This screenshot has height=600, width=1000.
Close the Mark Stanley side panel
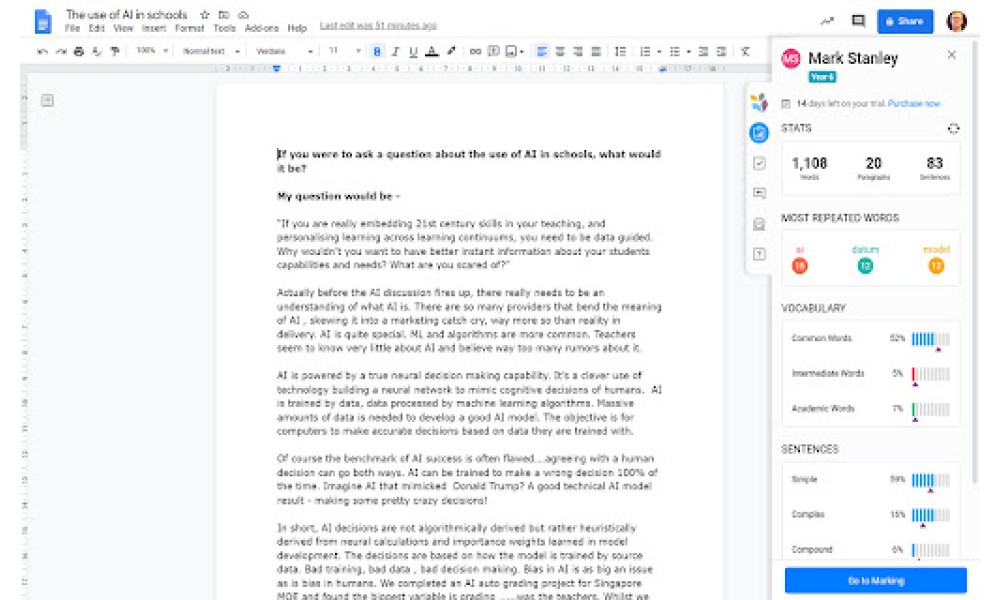pos(952,55)
